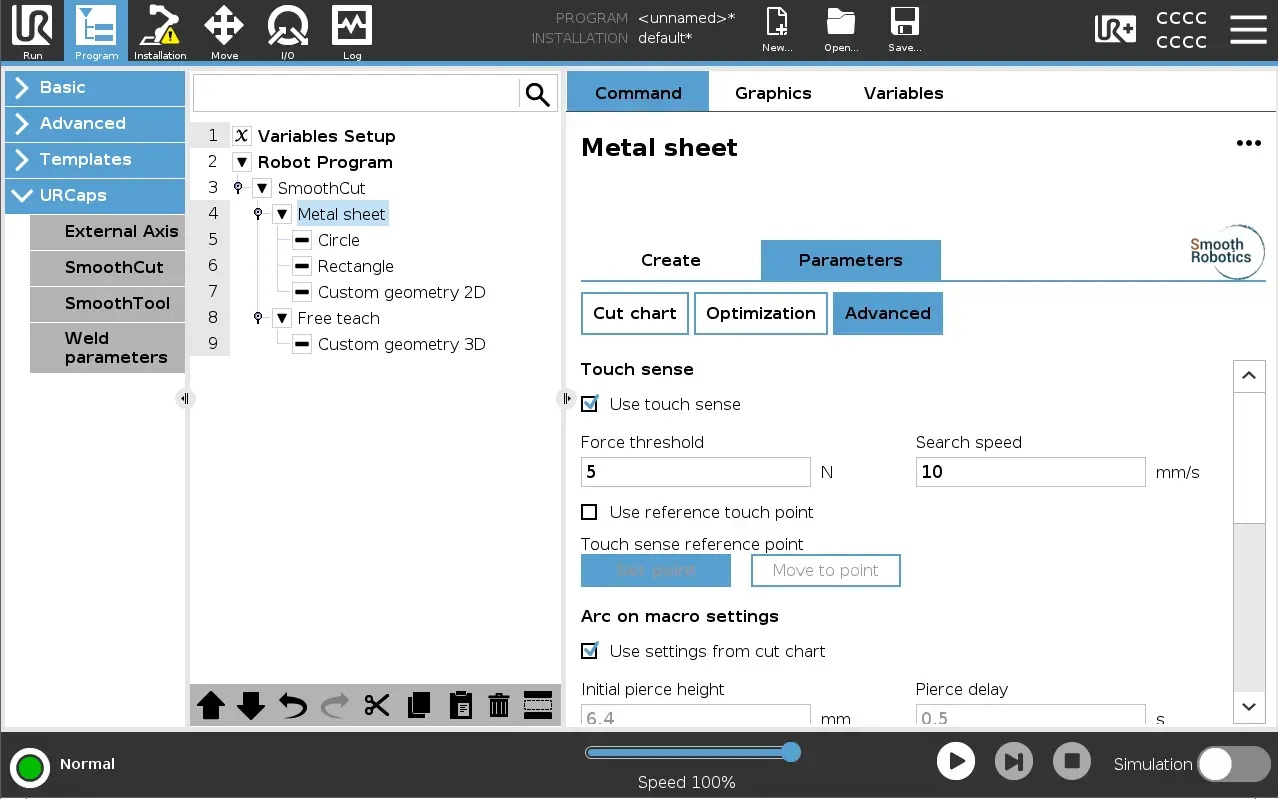Open the Cut chart sub-tab

[x=635, y=313]
